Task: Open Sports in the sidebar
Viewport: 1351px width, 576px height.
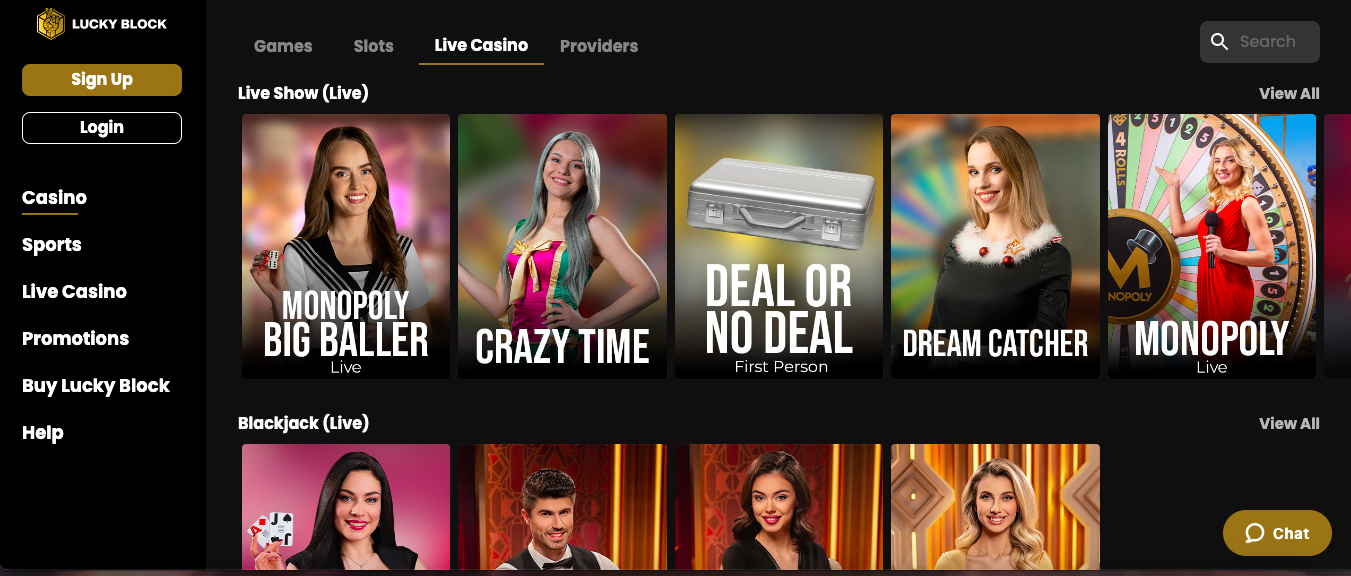Action: (52, 245)
